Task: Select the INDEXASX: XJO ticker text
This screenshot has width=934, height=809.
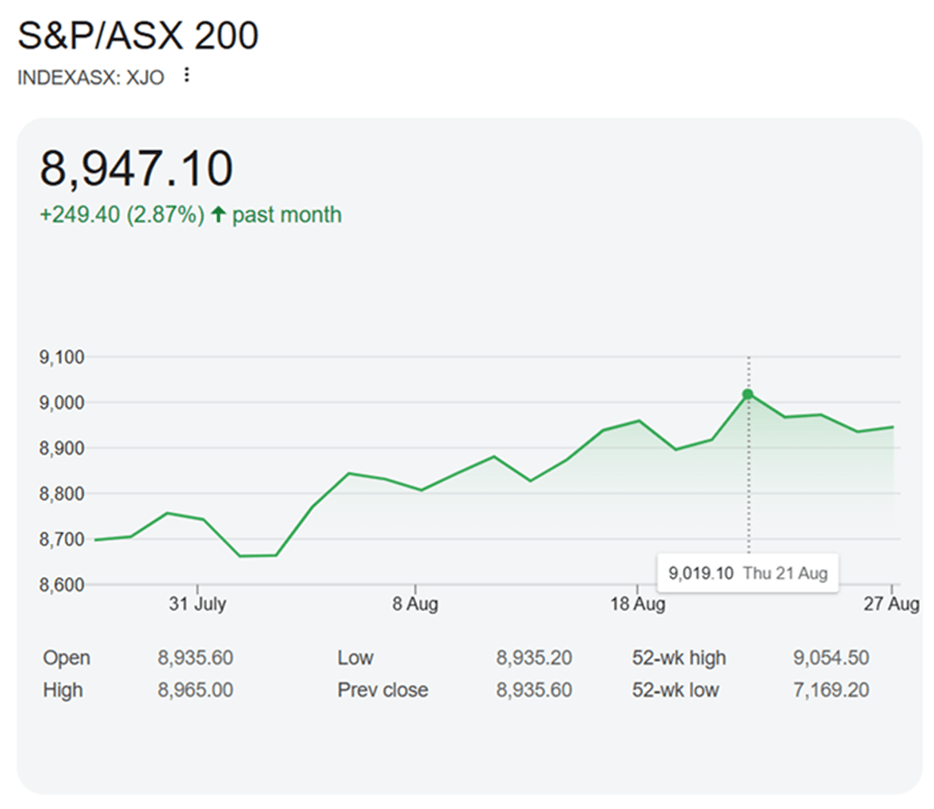Action: [x=91, y=77]
